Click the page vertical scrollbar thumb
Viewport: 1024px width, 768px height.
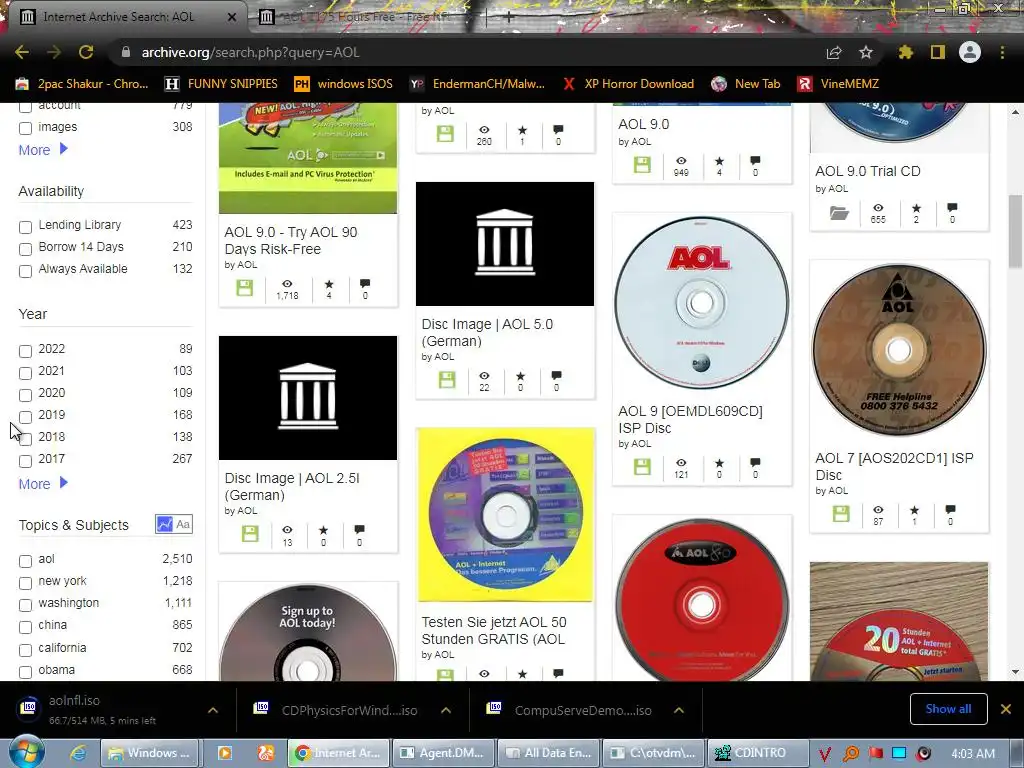click(1016, 231)
